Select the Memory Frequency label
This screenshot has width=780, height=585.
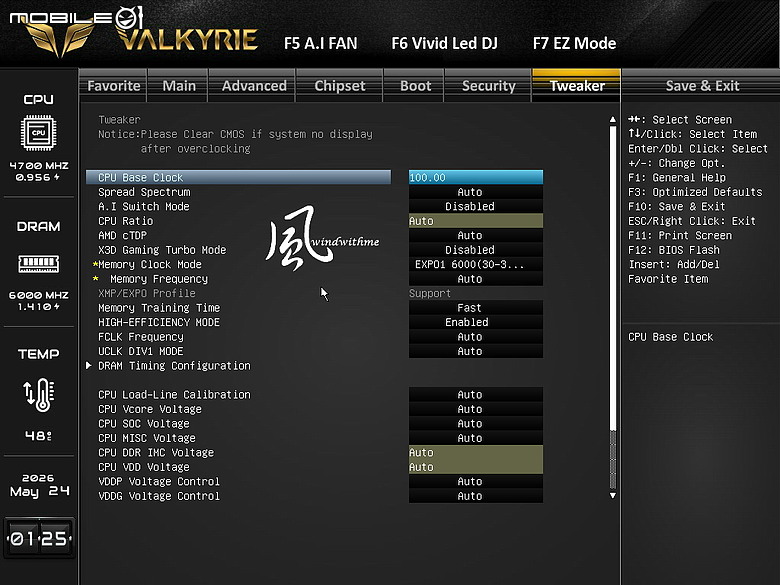tap(159, 279)
